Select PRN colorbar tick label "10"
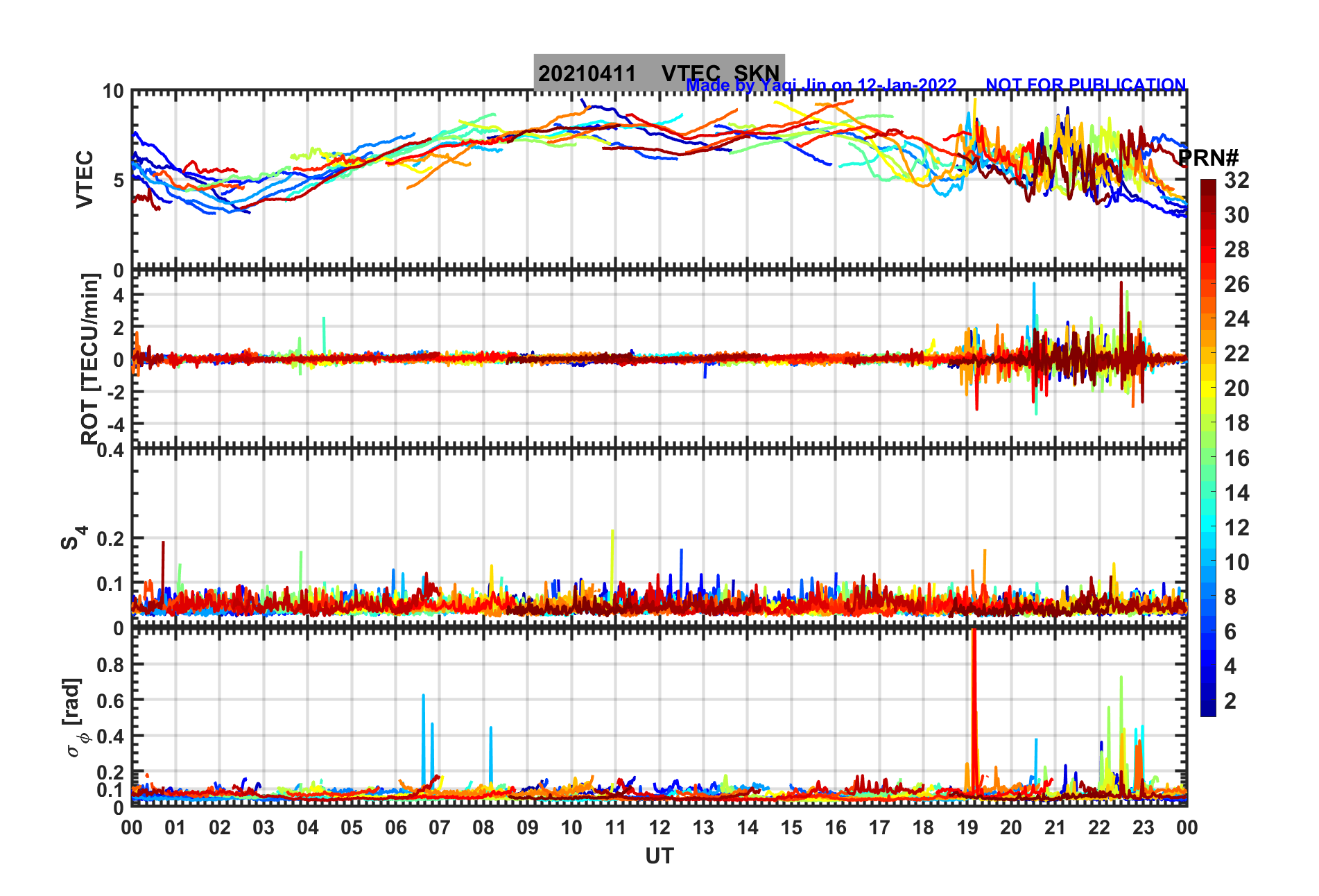Image resolution: width=1319 pixels, height=896 pixels. pos(1236,562)
